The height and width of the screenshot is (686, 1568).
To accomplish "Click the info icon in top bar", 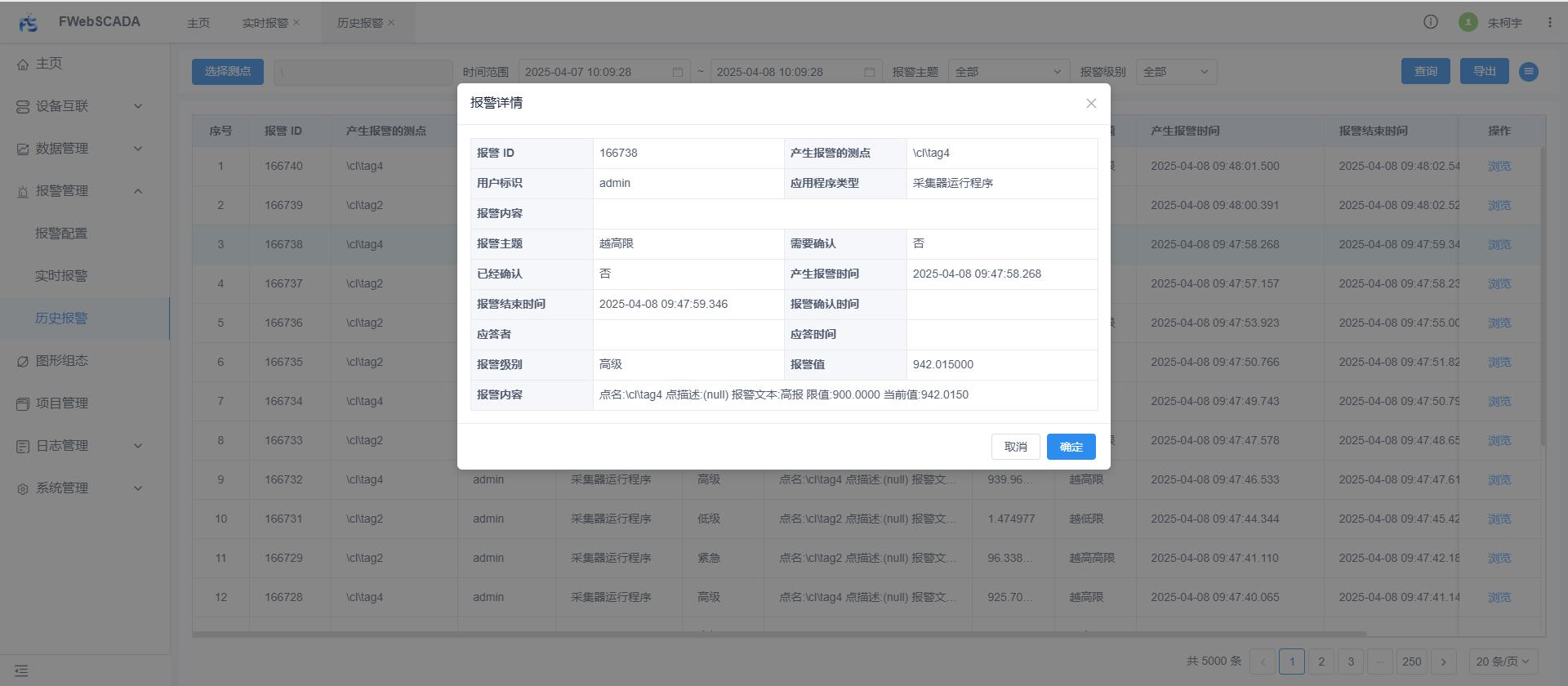I will coord(1431,22).
